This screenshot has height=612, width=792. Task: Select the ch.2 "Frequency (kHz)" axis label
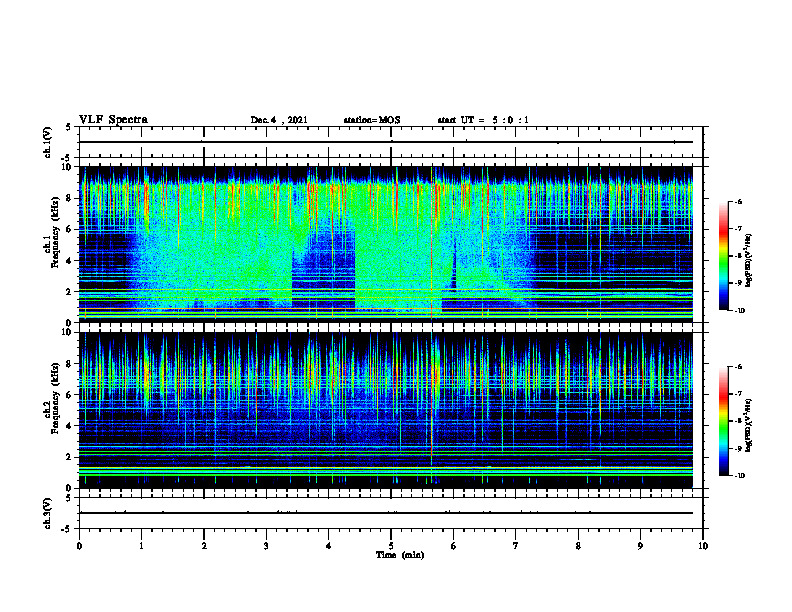[x=55, y=397]
